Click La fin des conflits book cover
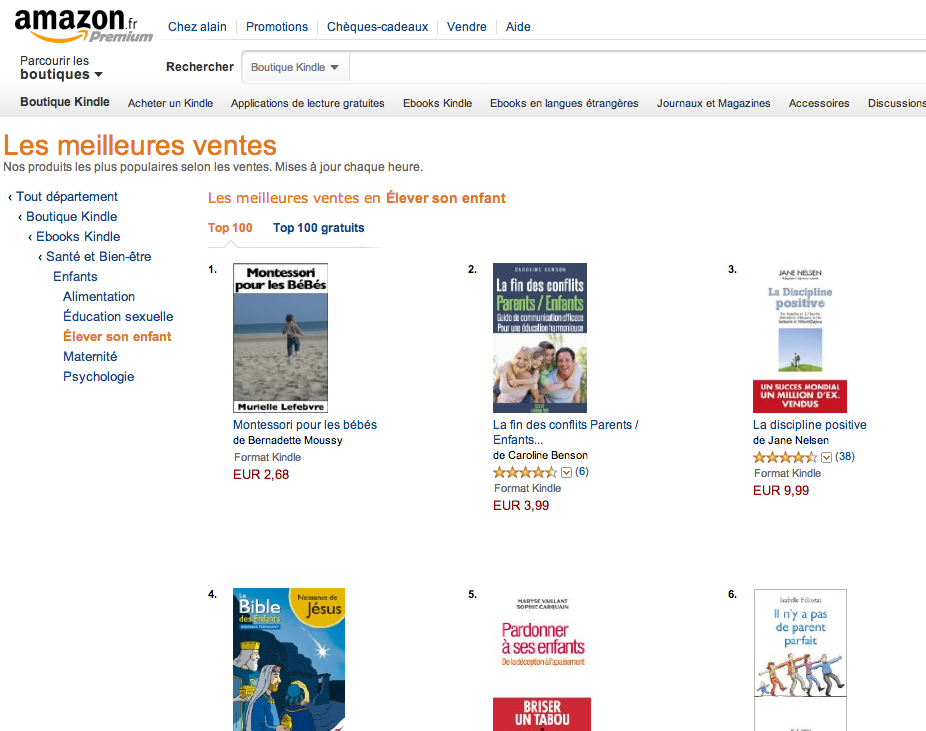Screen dimensions: 926x731 click(540, 338)
